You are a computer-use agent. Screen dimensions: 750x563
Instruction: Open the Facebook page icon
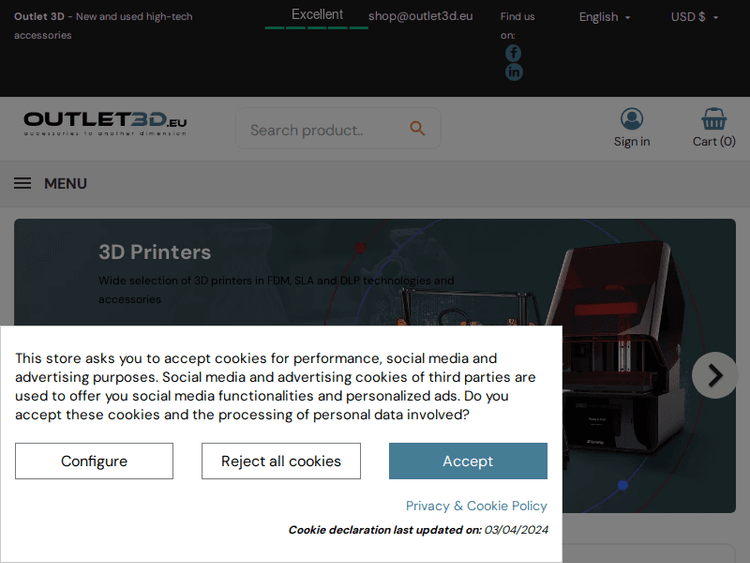click(x=513, y=53)
